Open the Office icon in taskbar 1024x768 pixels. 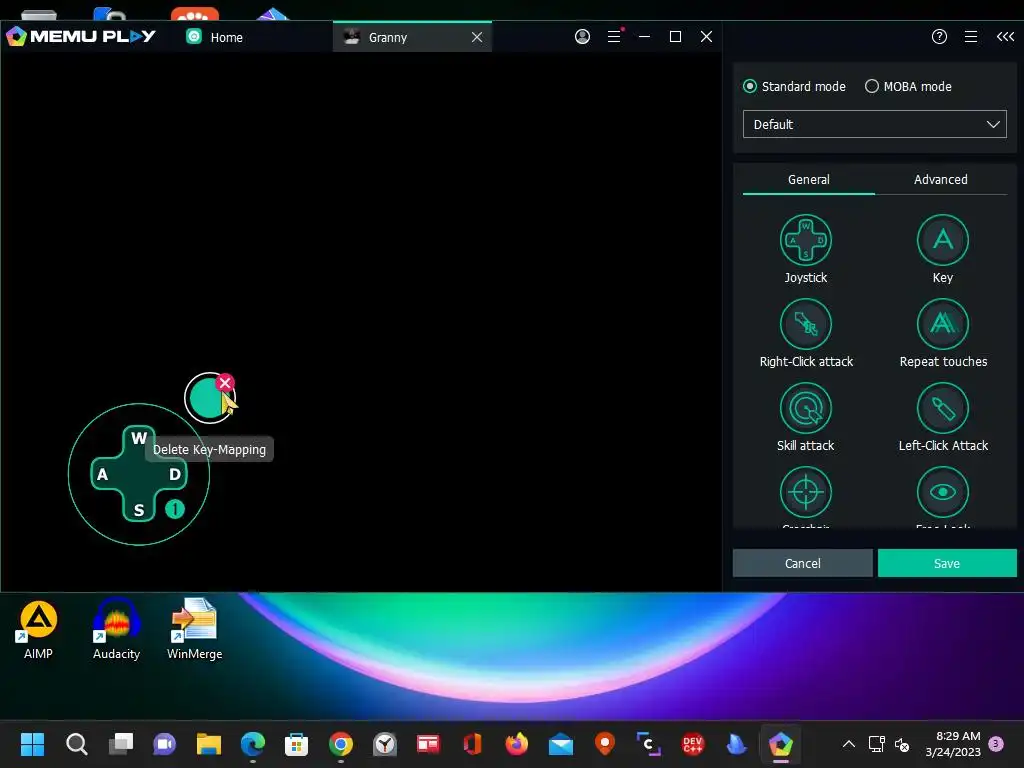(x=472, y=744)
